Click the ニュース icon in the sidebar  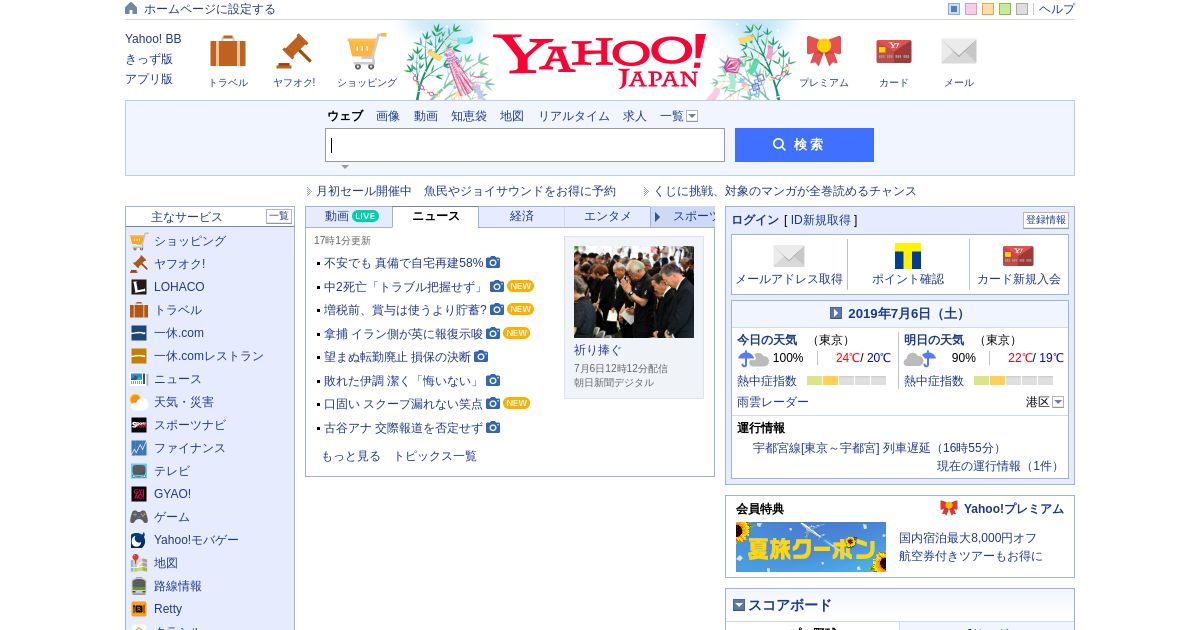[139, 379]
